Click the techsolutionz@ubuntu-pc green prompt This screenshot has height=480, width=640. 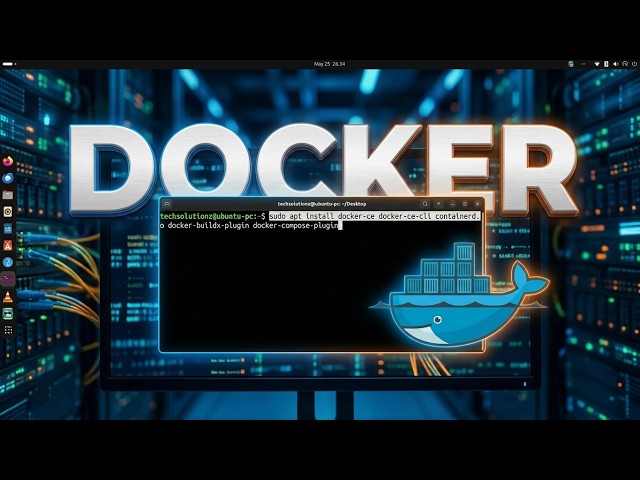pyautogui.click(x=209, y=216)
